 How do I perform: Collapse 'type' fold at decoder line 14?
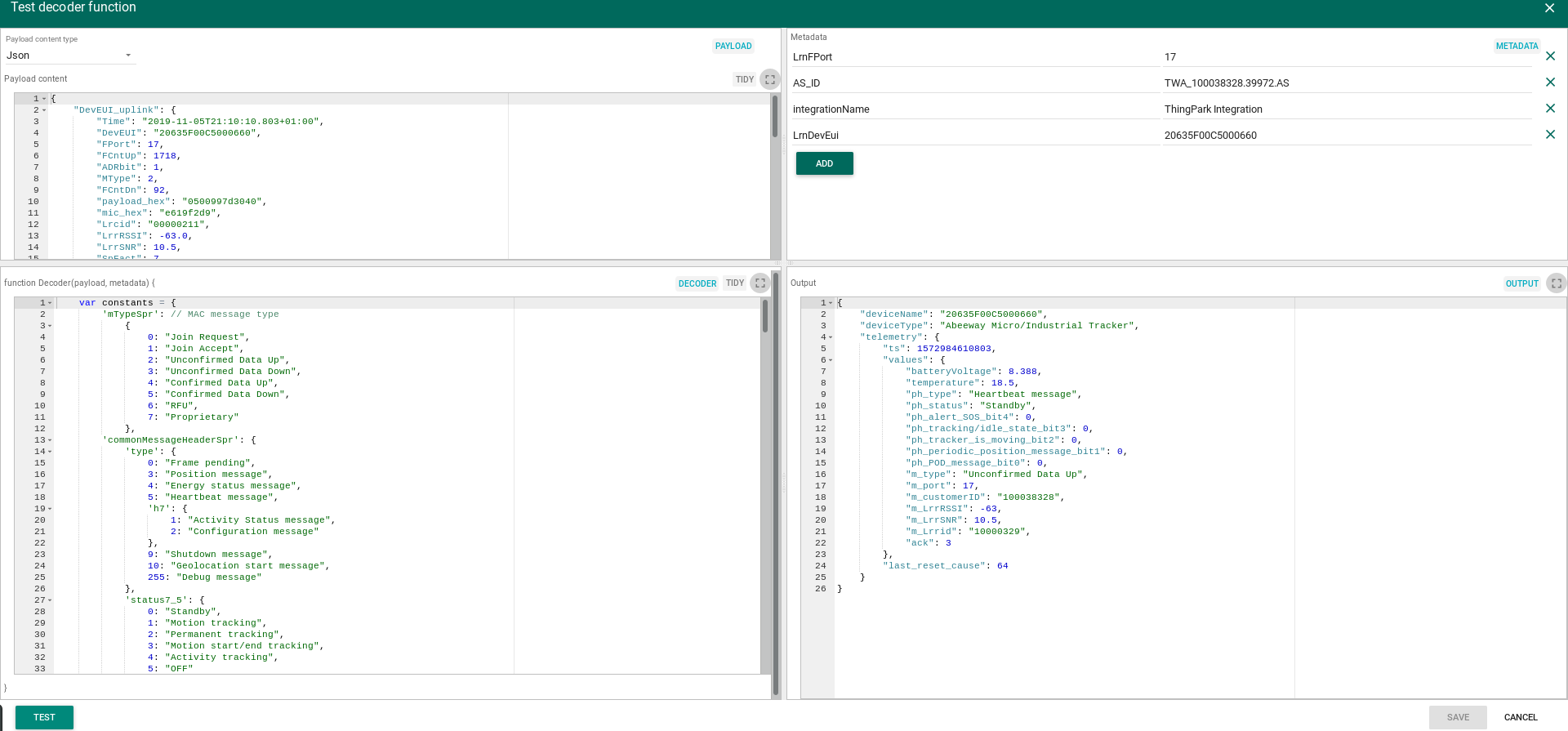(x=50, y=452)
